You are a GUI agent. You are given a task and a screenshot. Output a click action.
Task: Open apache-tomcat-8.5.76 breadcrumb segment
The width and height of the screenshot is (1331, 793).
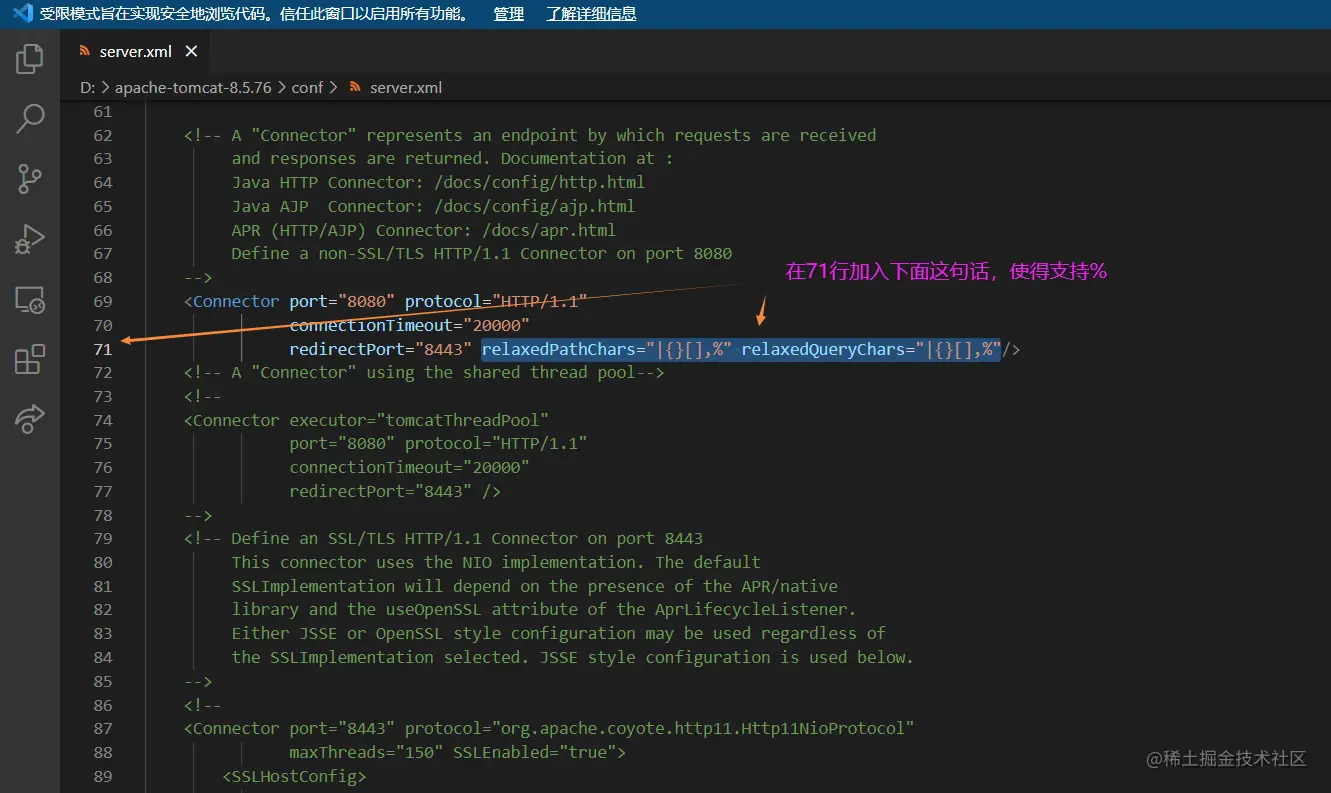tap(193, 87)
